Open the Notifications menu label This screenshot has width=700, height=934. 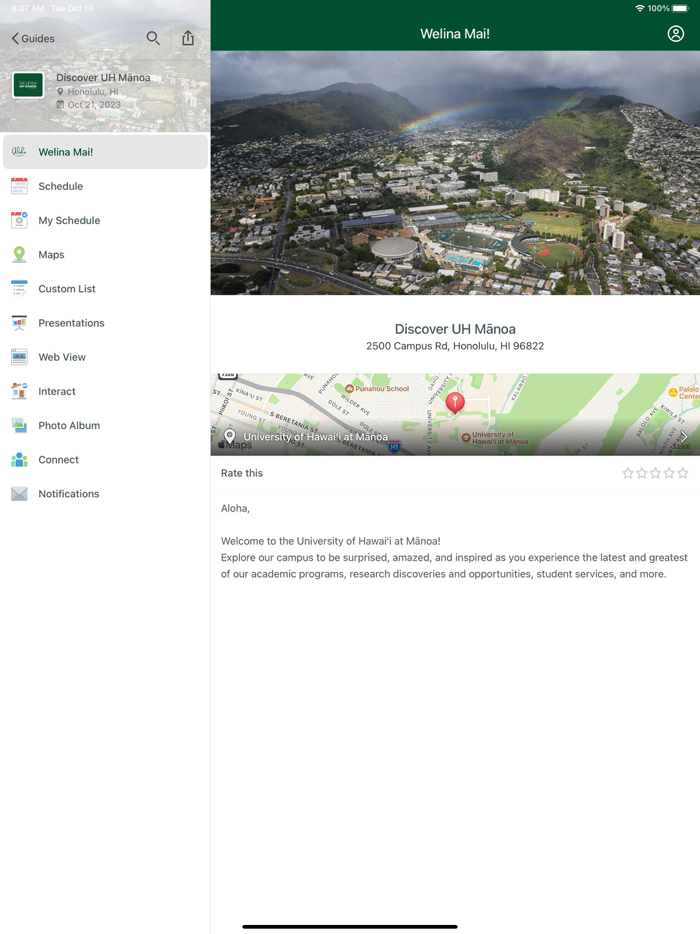69,494
